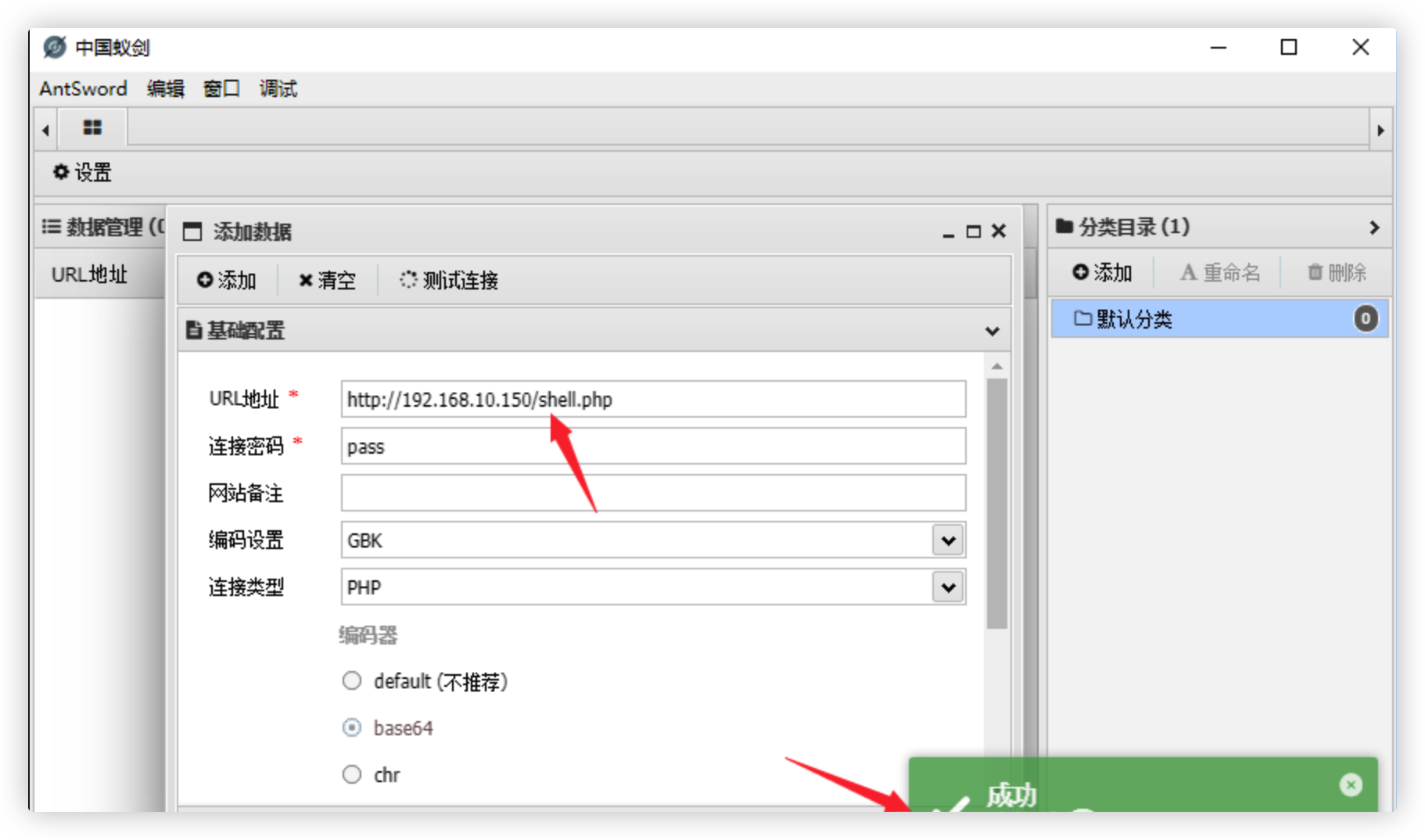Close the 添加数据 dialog

pyautogui.click(x=999, y=231)
